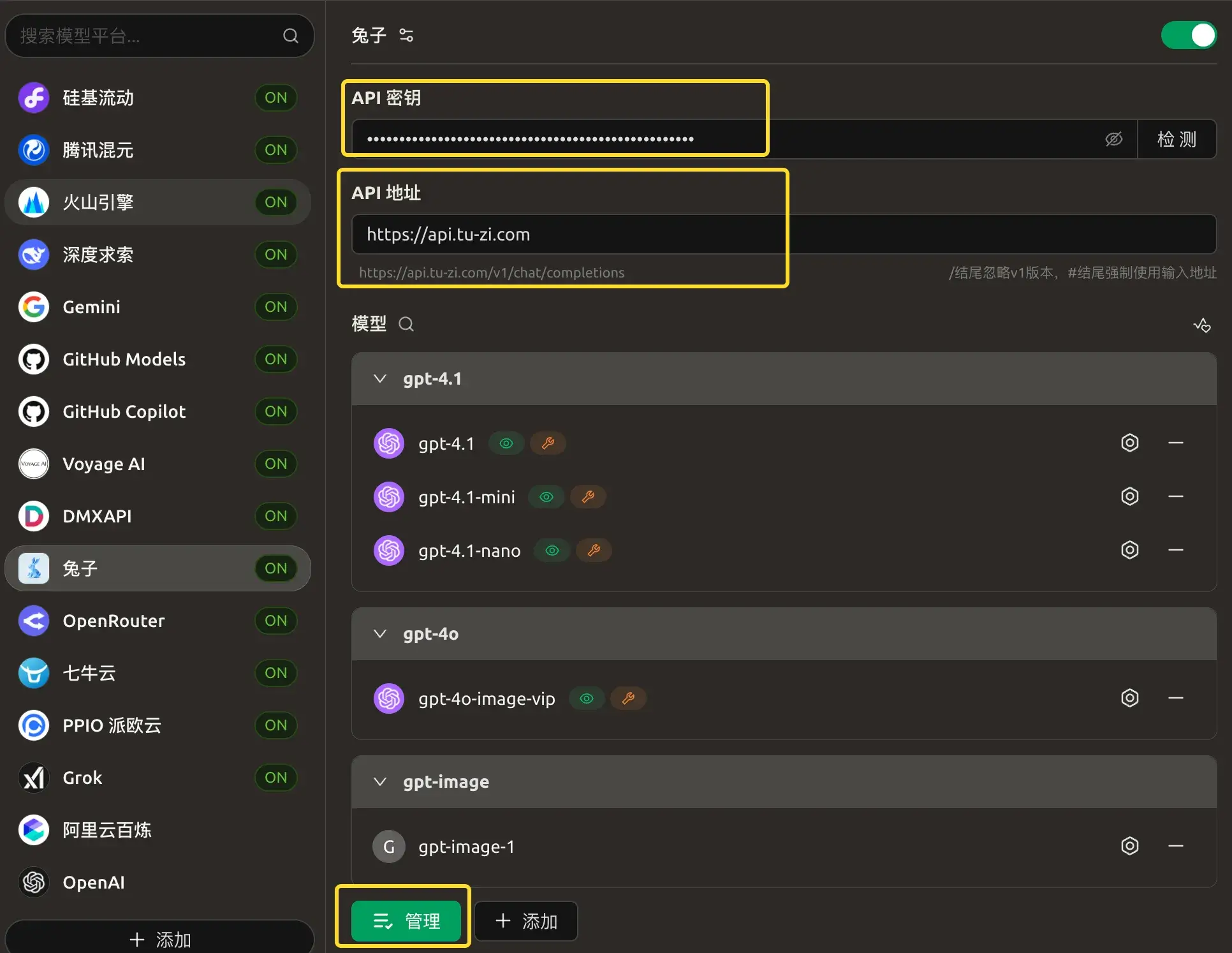
Task: Click the search icon in platform search box
Action: pyautogui.click(x=291, y=36)
